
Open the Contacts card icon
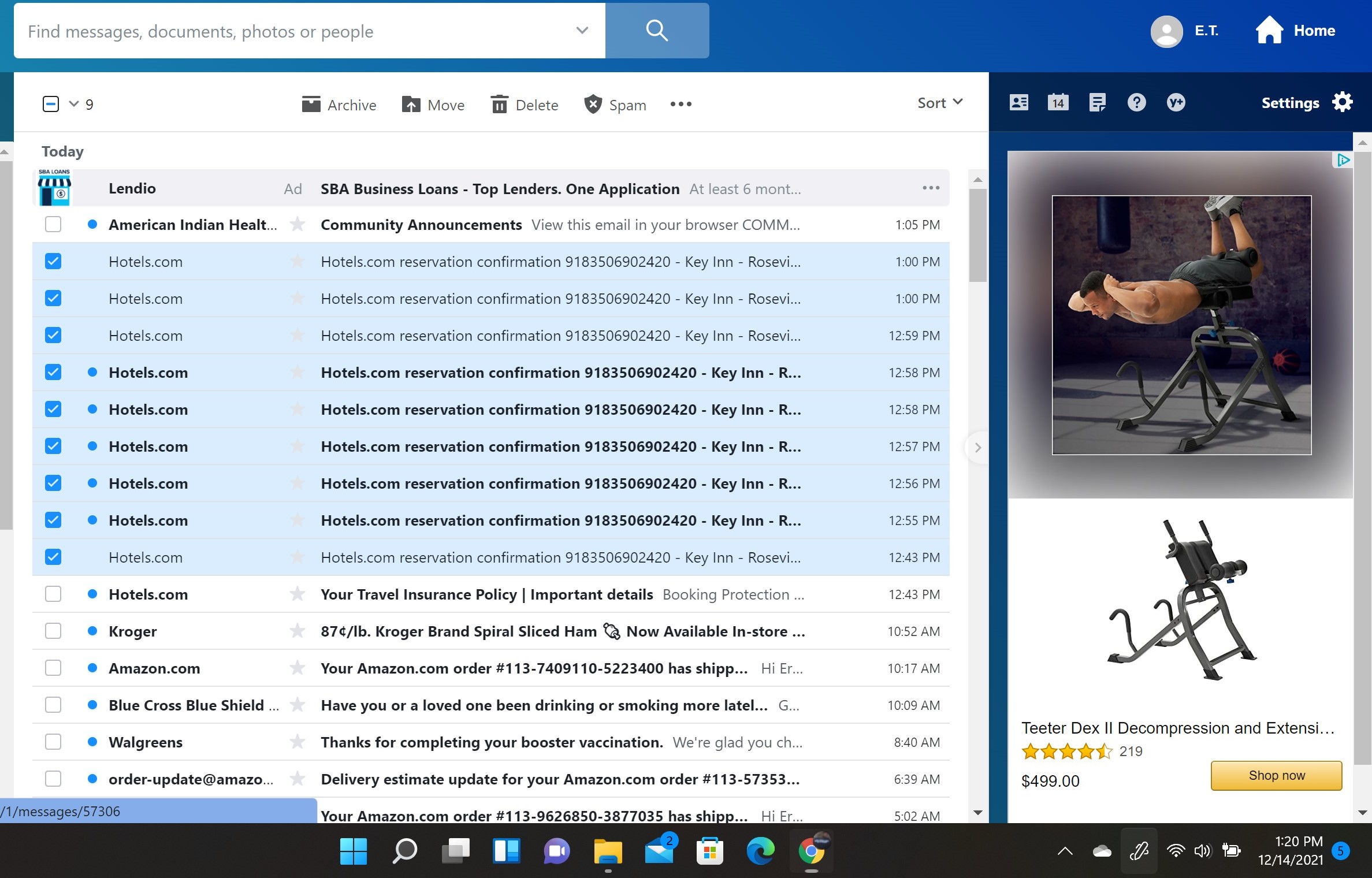(1018, 103)
